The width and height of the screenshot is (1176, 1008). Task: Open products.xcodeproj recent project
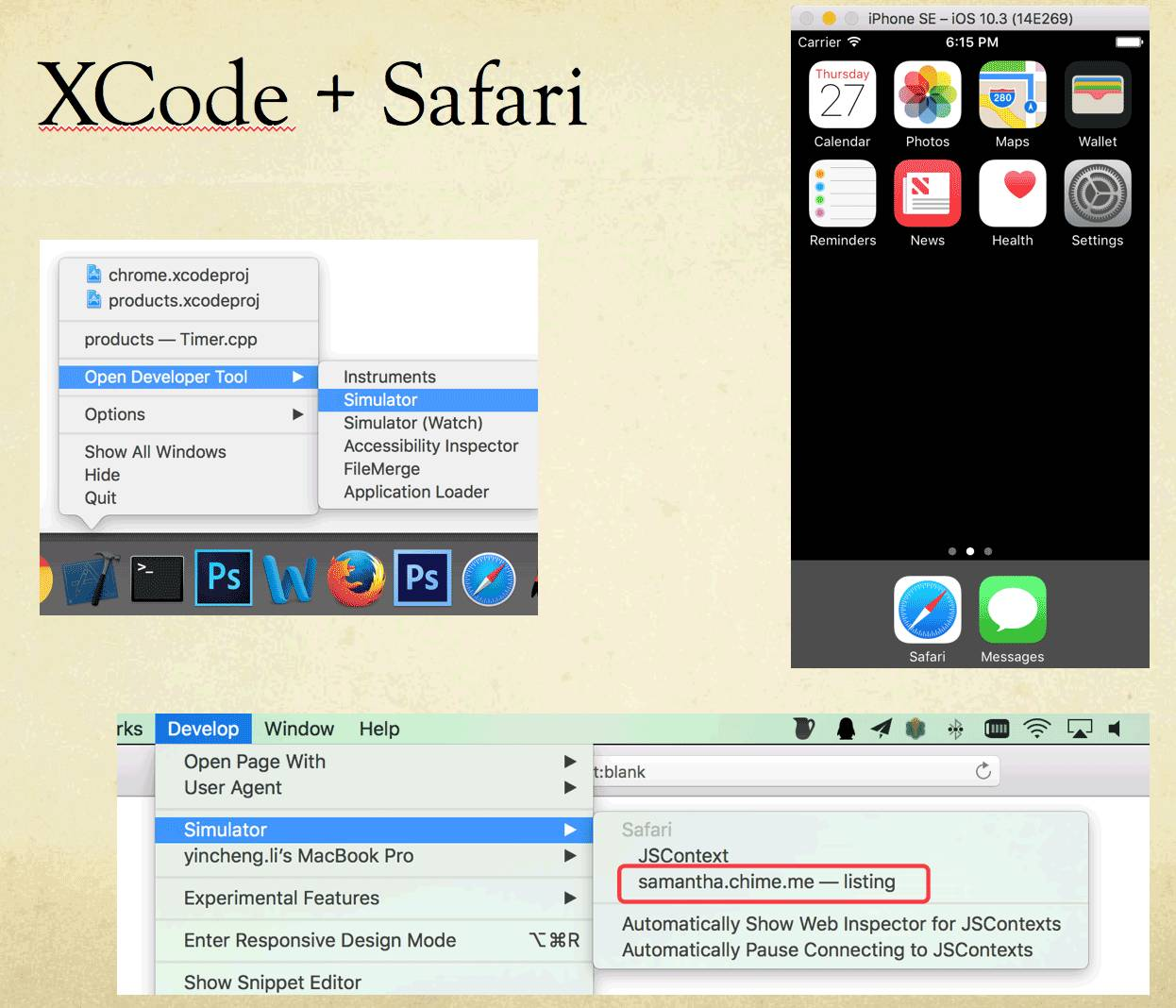(189, 300)
